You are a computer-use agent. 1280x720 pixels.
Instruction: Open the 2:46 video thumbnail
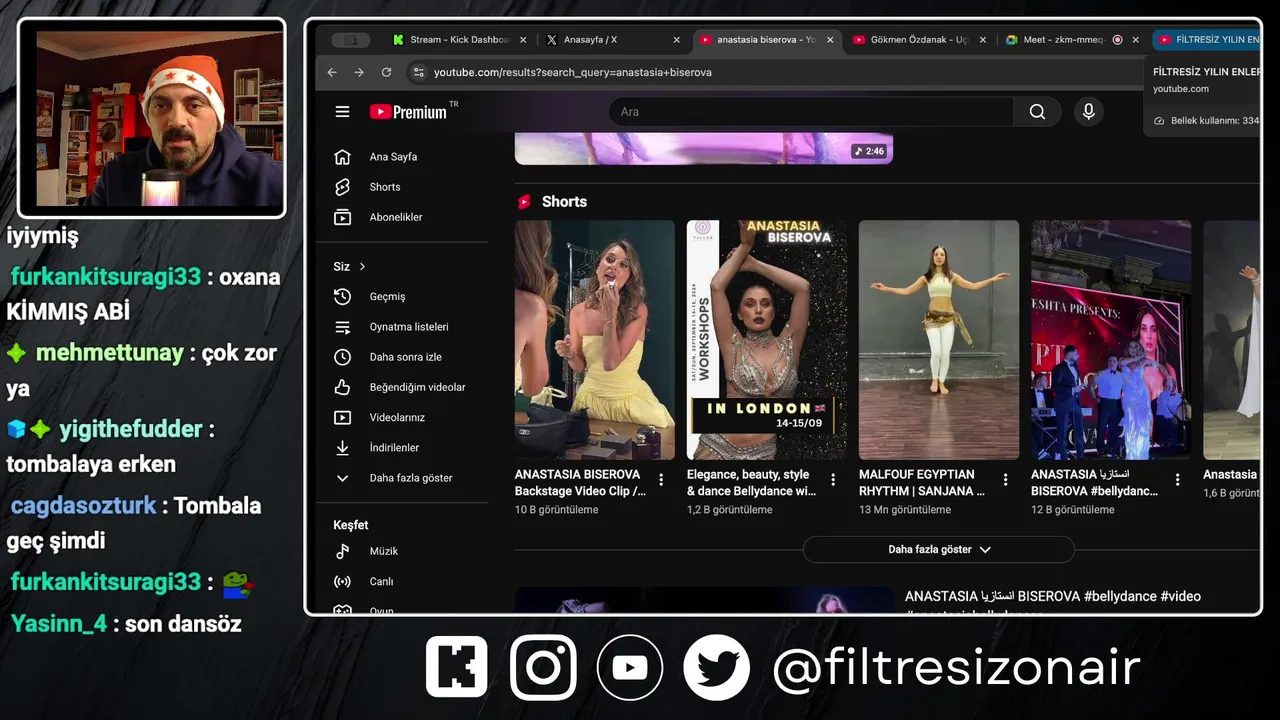pyautogui.click(x=703, y=148)
